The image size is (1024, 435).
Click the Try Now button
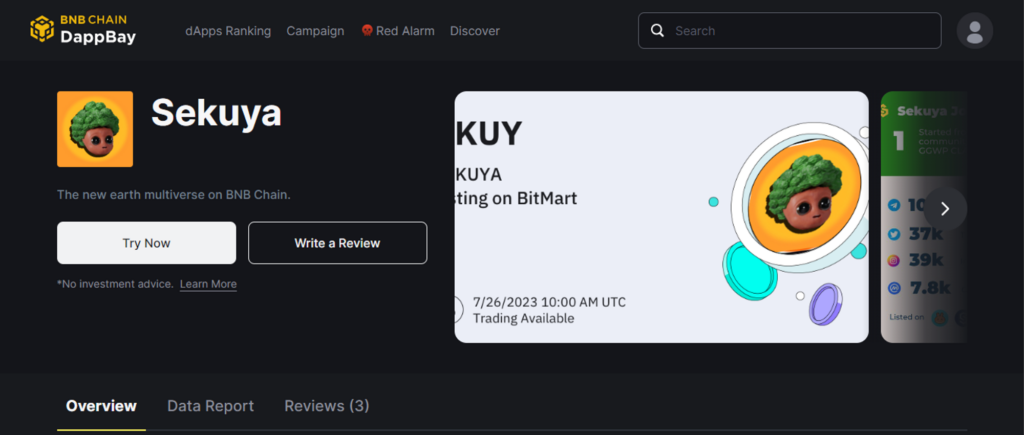[x=146, y=243]
